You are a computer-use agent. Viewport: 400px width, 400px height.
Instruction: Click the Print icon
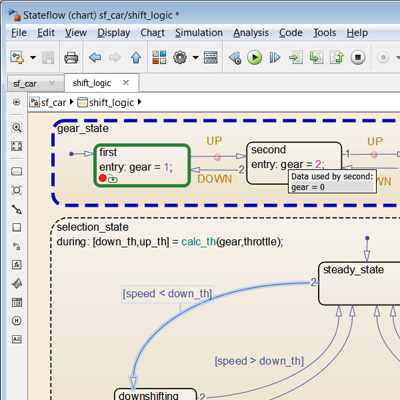tap(71, 58)
